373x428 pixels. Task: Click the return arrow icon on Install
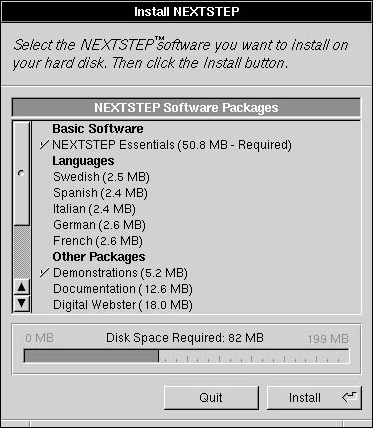[349, 397]
